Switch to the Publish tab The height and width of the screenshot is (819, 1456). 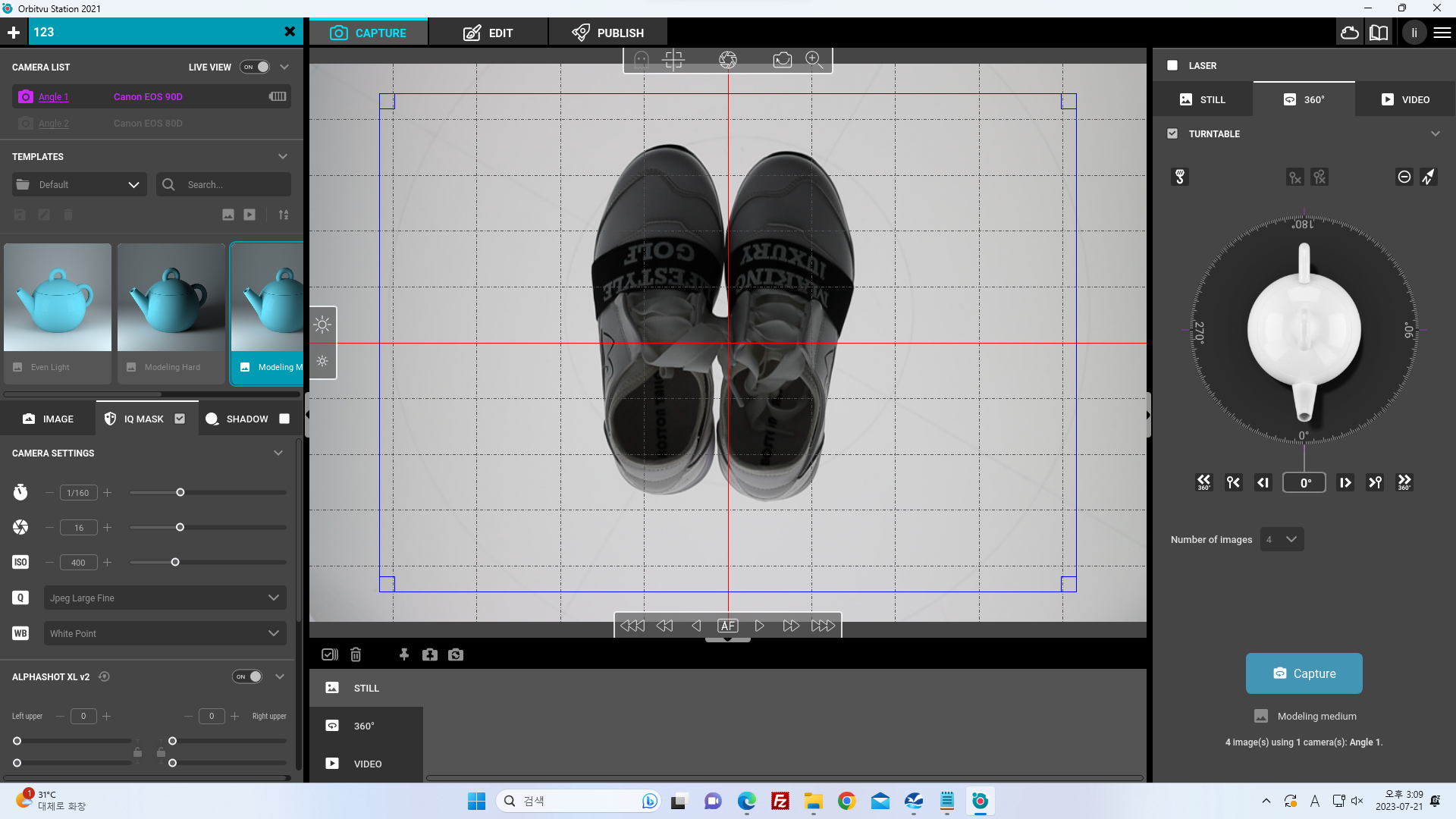point(608,33)
